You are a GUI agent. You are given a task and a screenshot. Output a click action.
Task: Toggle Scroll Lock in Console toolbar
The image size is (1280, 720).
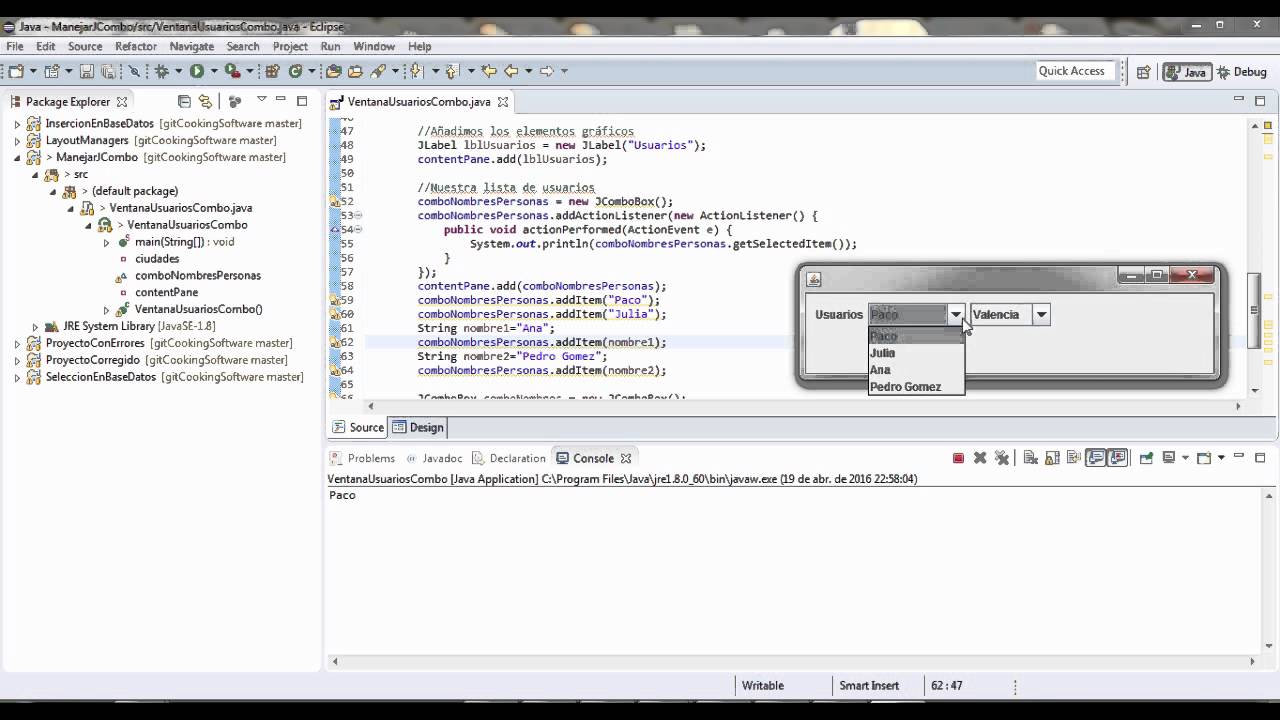(1052, 458)
